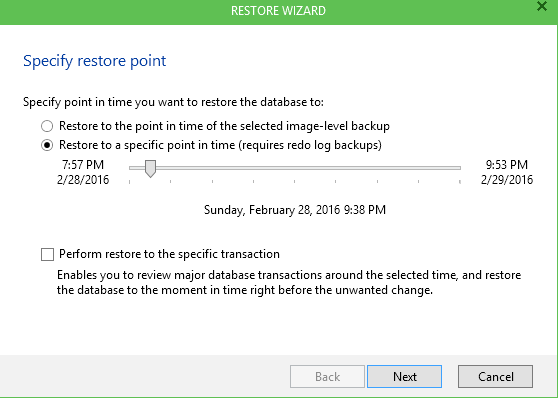Click the Specify restore point heading
558x398 pixels.
pyautogui.click(x=95, y=61)
